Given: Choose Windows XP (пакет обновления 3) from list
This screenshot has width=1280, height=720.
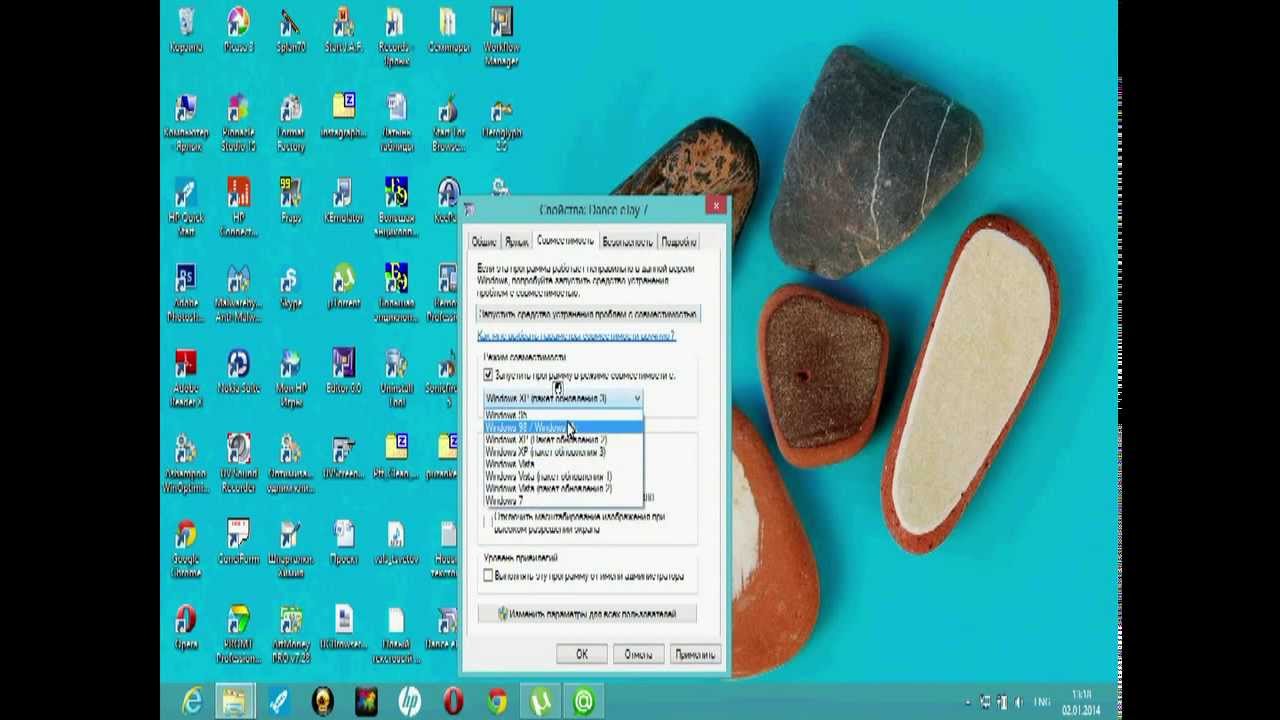Looking at the screenshot, I should (563, 452).
